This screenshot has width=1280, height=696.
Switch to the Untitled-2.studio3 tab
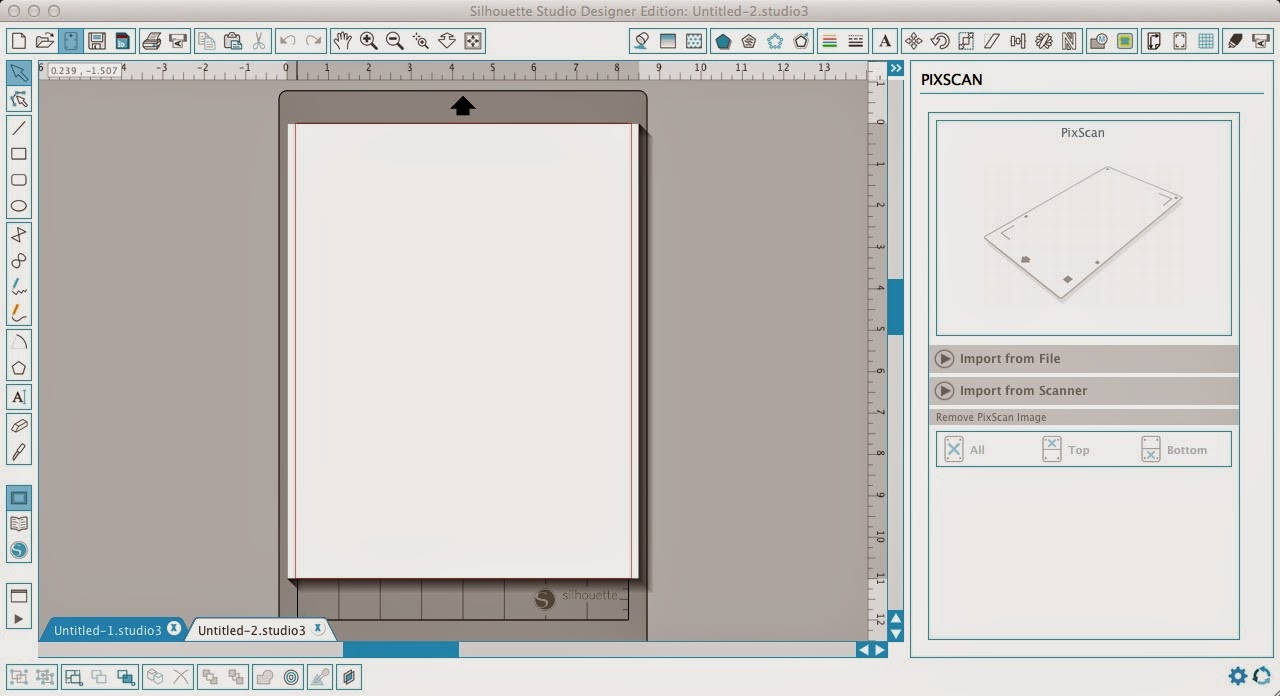[251, 630]
